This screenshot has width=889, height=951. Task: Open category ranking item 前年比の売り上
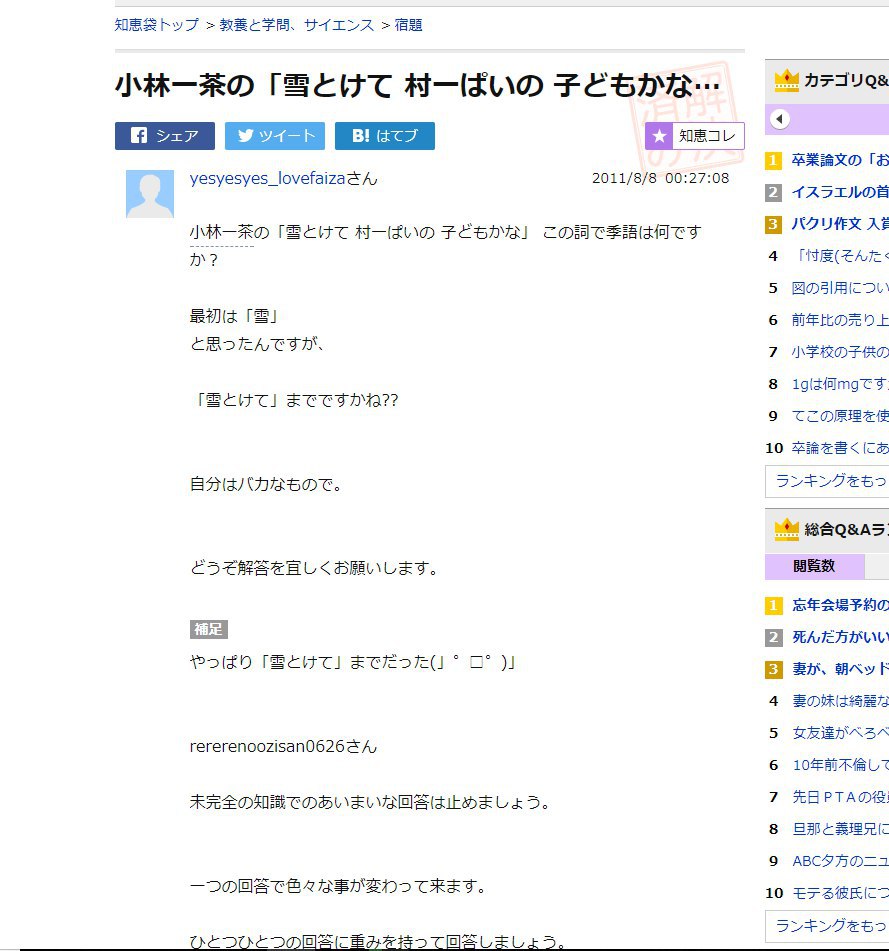840,320
